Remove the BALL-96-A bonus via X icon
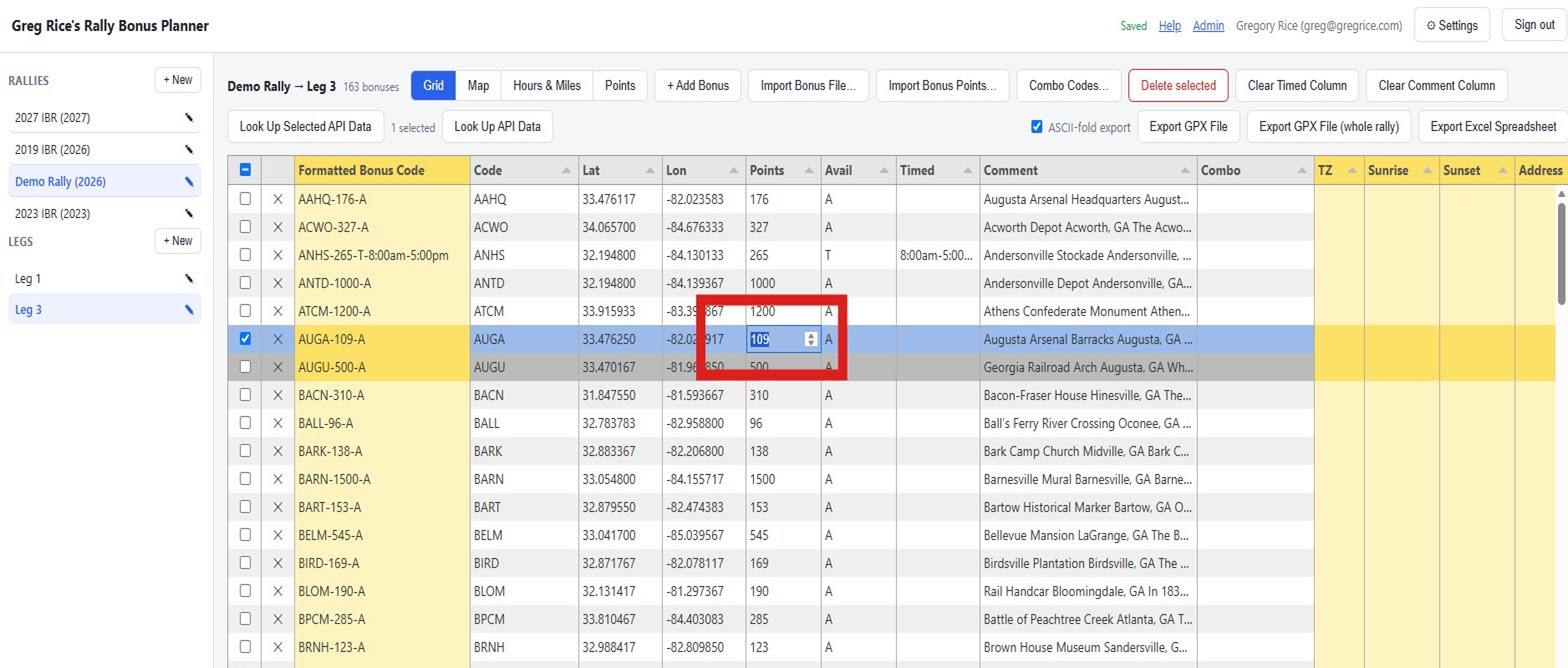 click(x=278, y=423)
